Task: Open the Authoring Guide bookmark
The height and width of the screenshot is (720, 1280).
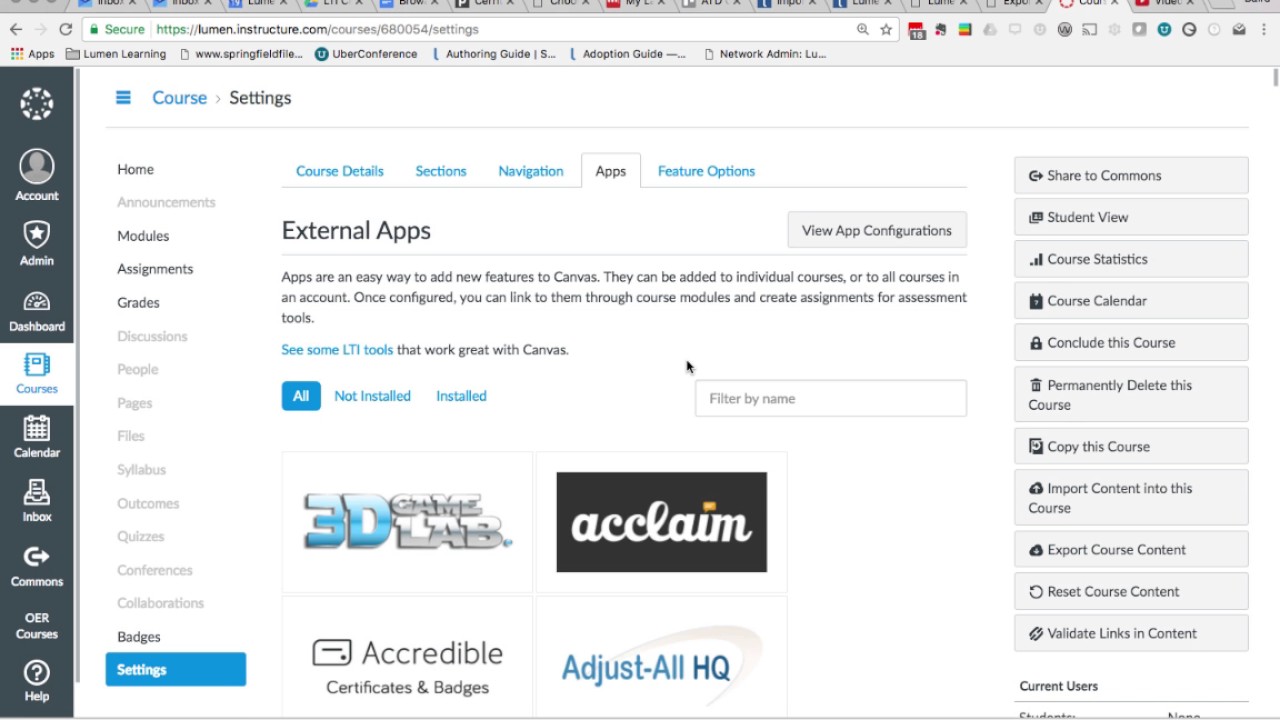Action: click(x=492, y=54)
